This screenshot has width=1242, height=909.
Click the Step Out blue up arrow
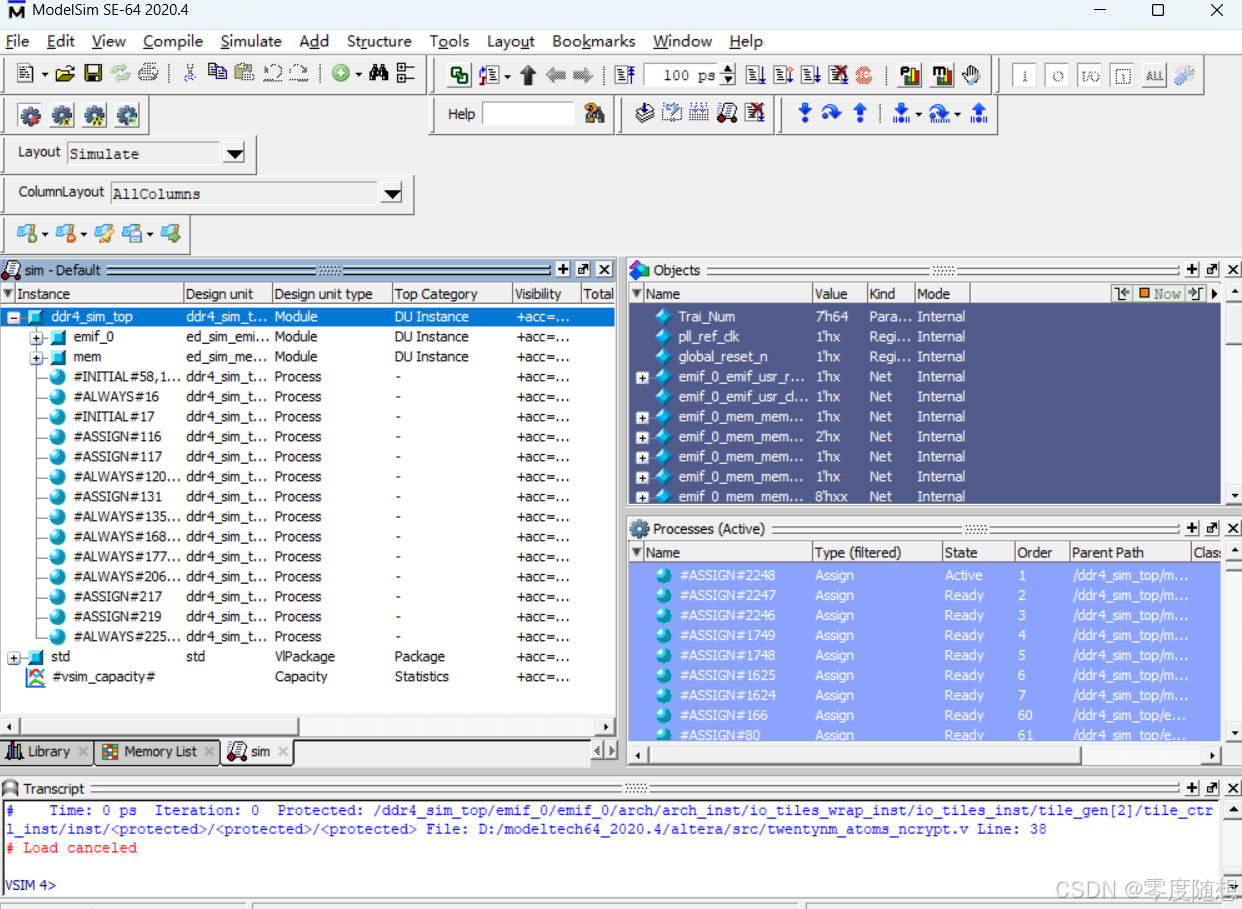pos(860,113)
